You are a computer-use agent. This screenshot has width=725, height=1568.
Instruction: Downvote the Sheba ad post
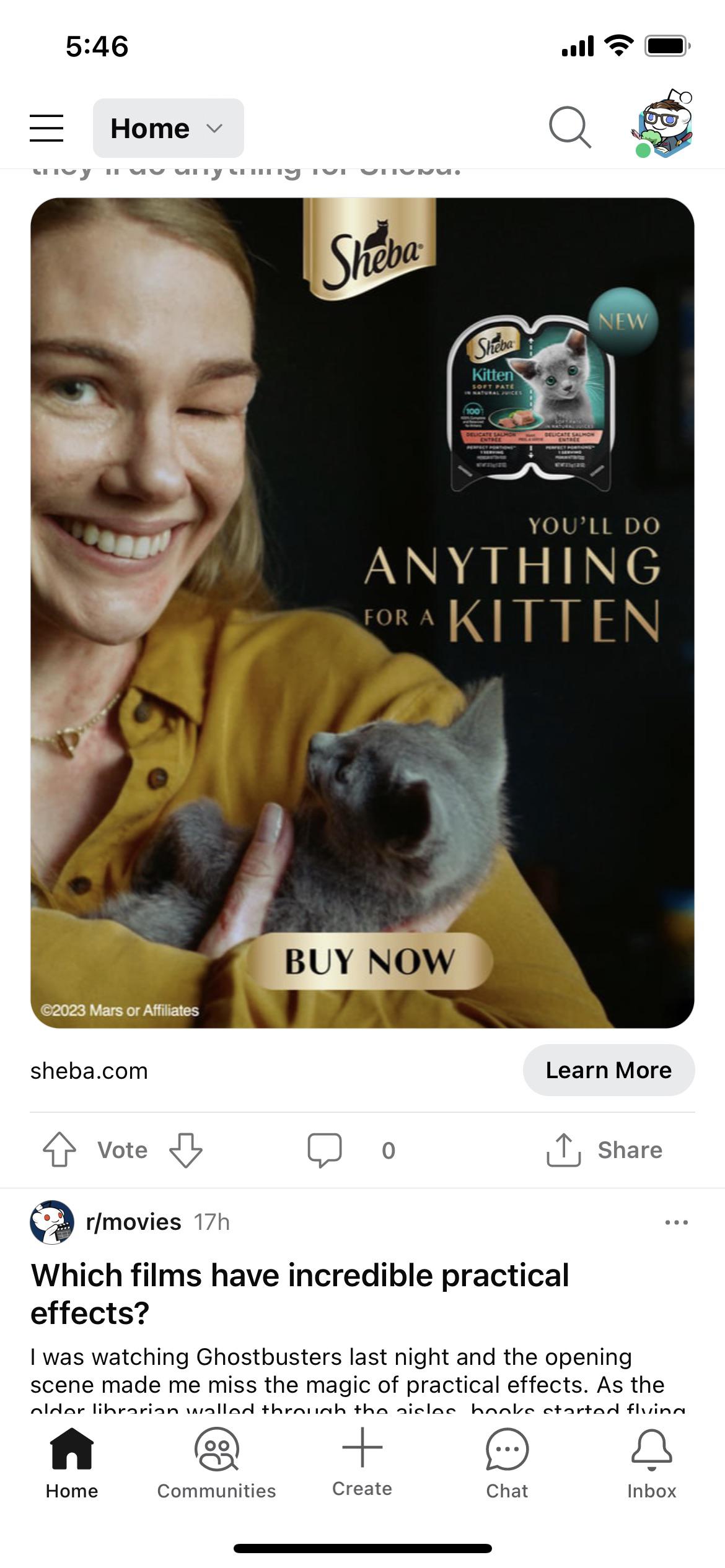pyautogui.click(x=186, y=1150)
